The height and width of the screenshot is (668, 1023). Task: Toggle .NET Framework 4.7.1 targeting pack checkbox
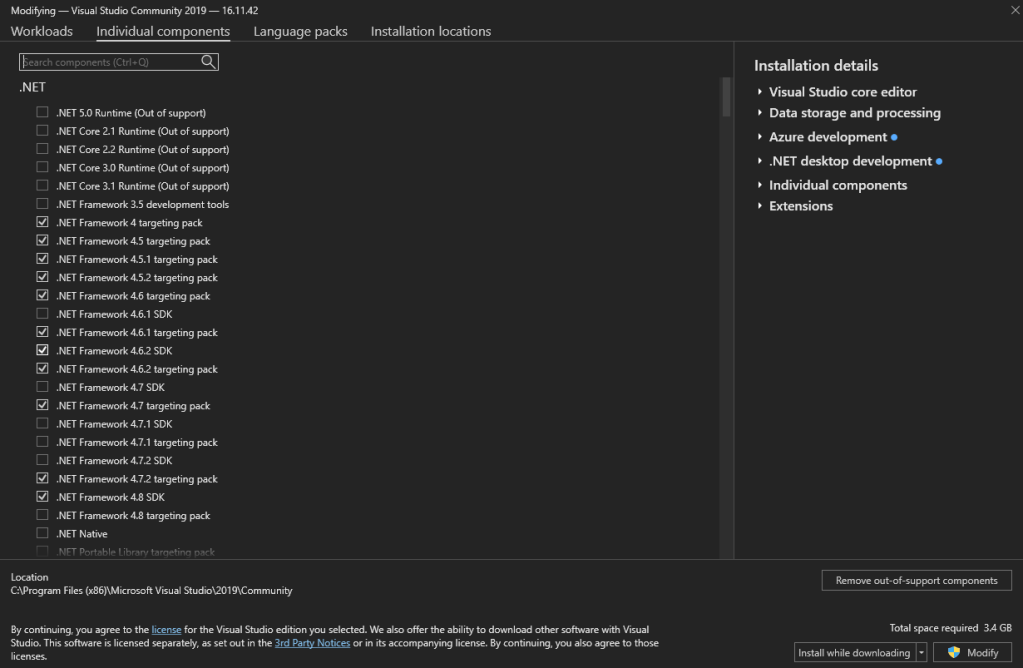(42, 442)
